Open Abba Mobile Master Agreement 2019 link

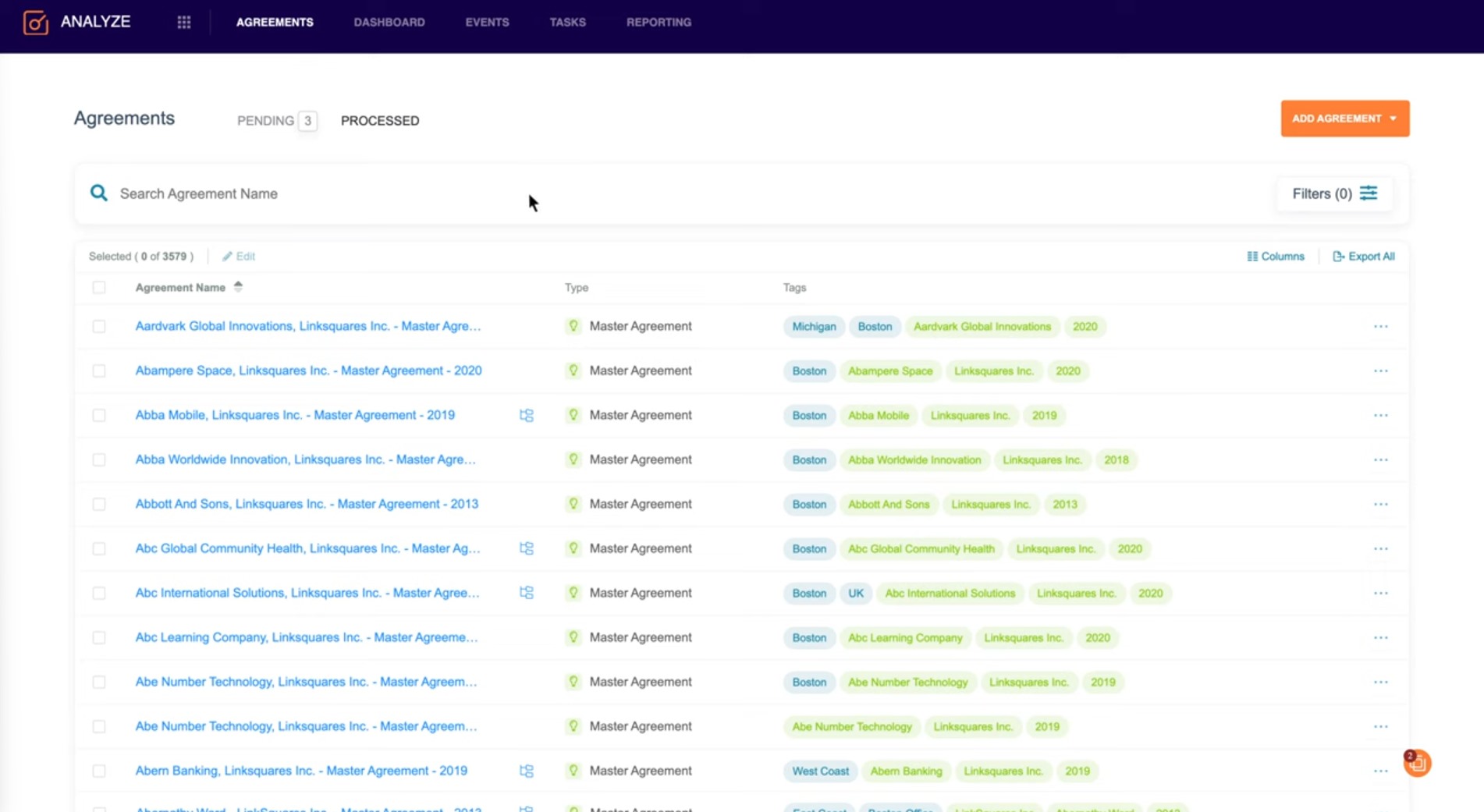295,415
